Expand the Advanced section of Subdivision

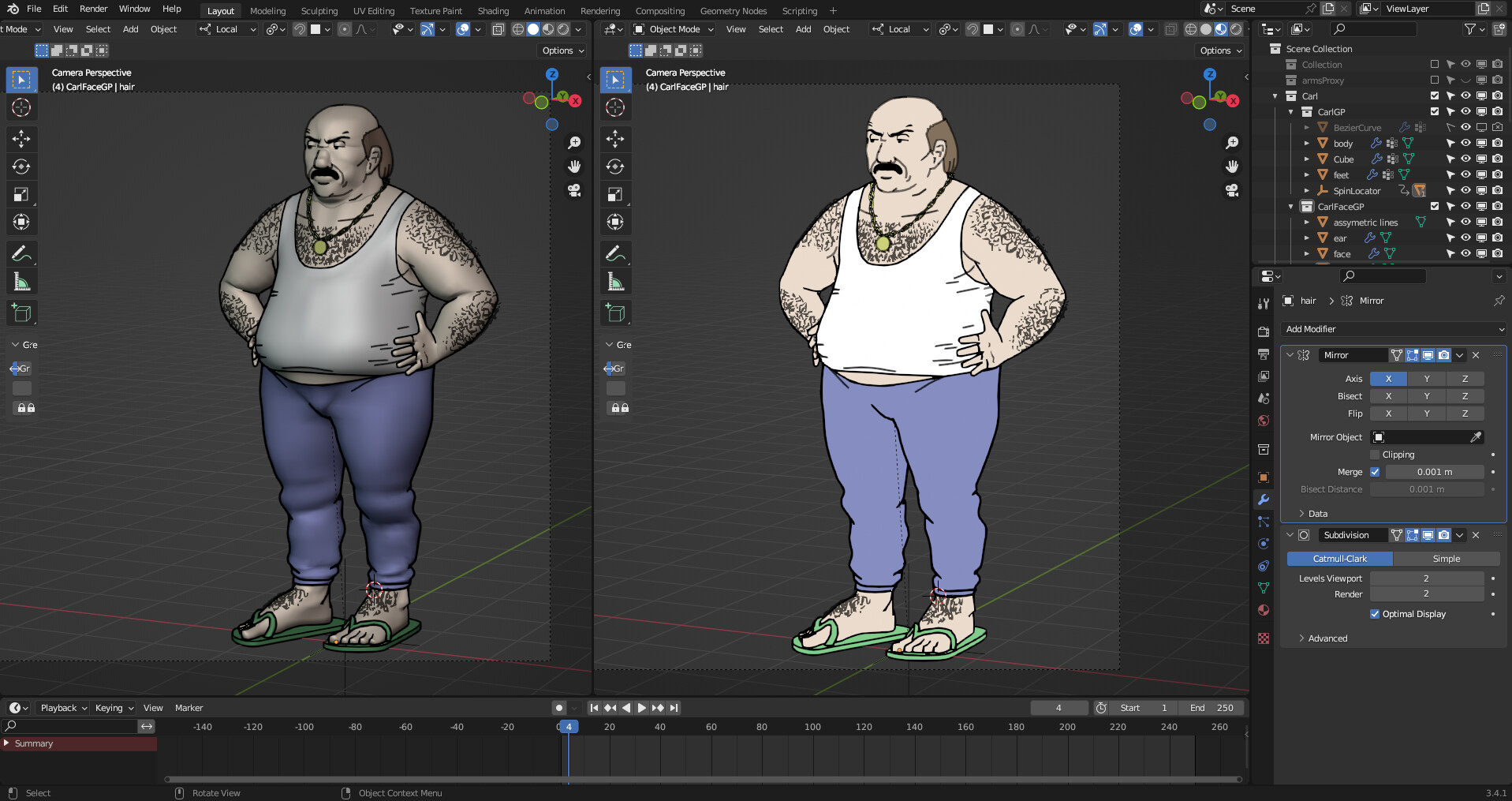tap(1327, 638)
